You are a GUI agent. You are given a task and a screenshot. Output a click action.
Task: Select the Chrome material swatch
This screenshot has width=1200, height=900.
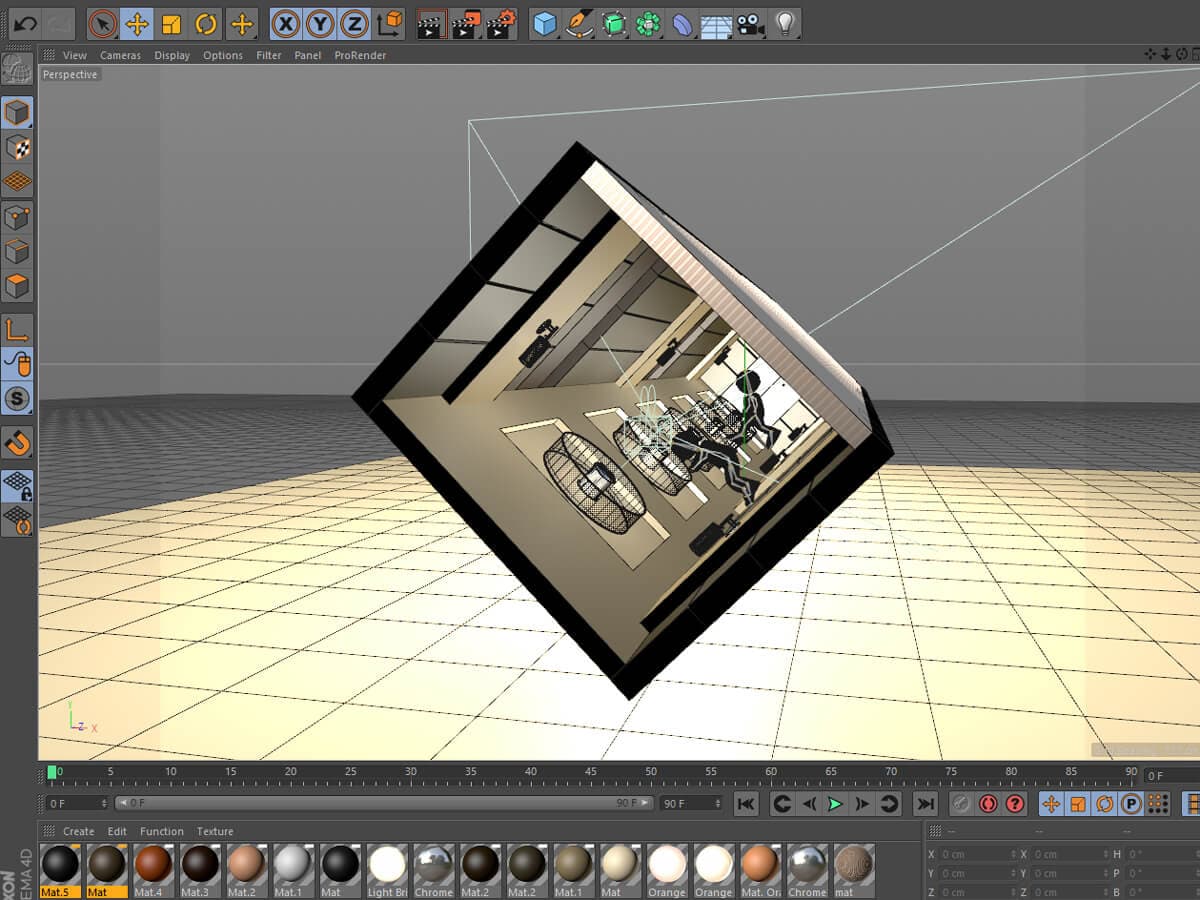click(x=433, y=865)
